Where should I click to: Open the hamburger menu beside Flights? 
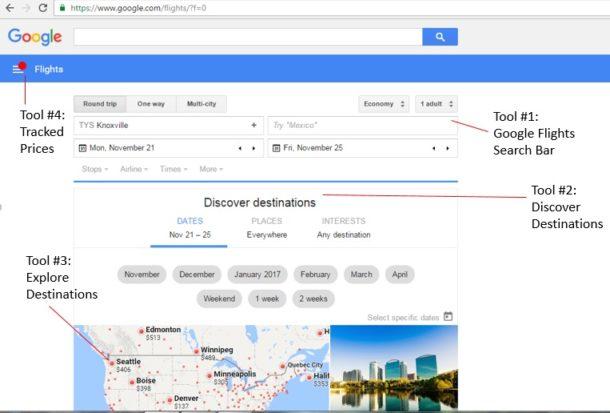18,69
